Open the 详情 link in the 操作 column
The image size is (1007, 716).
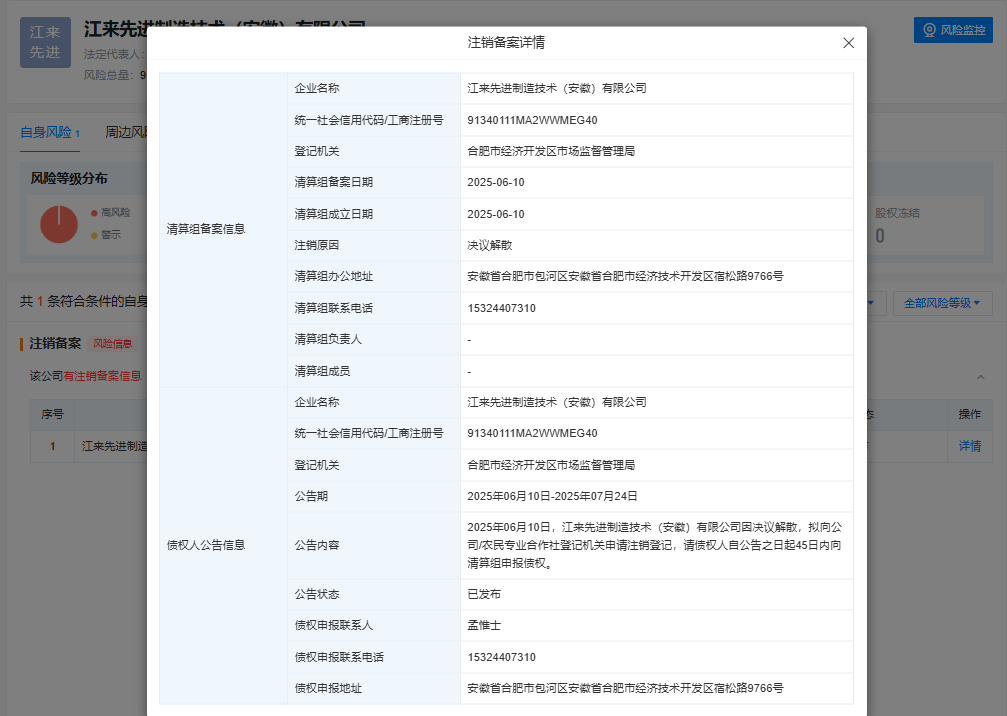[970, 446]
